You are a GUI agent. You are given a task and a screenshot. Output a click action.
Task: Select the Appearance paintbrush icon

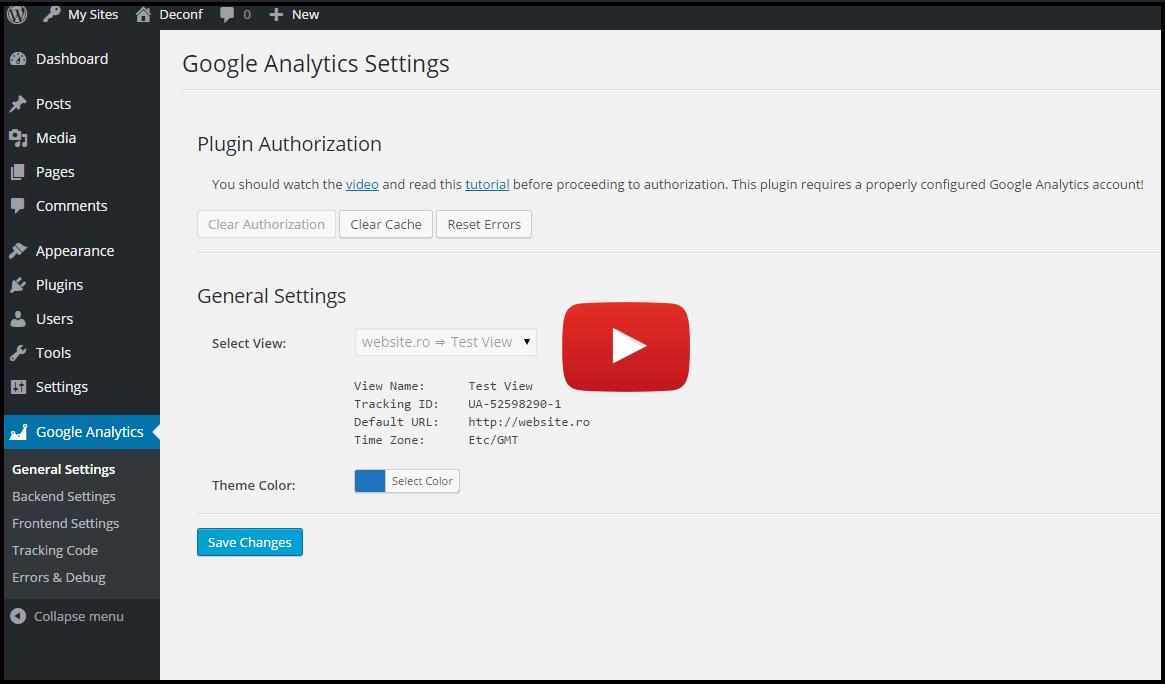point(18,251)
